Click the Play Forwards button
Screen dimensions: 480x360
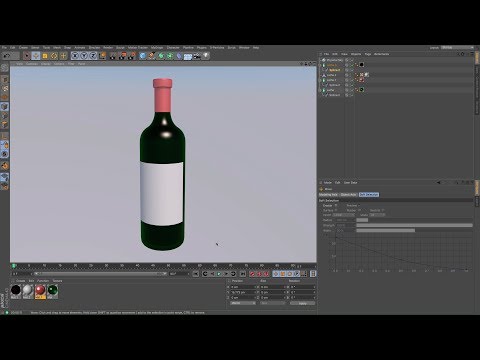(219, 274)
